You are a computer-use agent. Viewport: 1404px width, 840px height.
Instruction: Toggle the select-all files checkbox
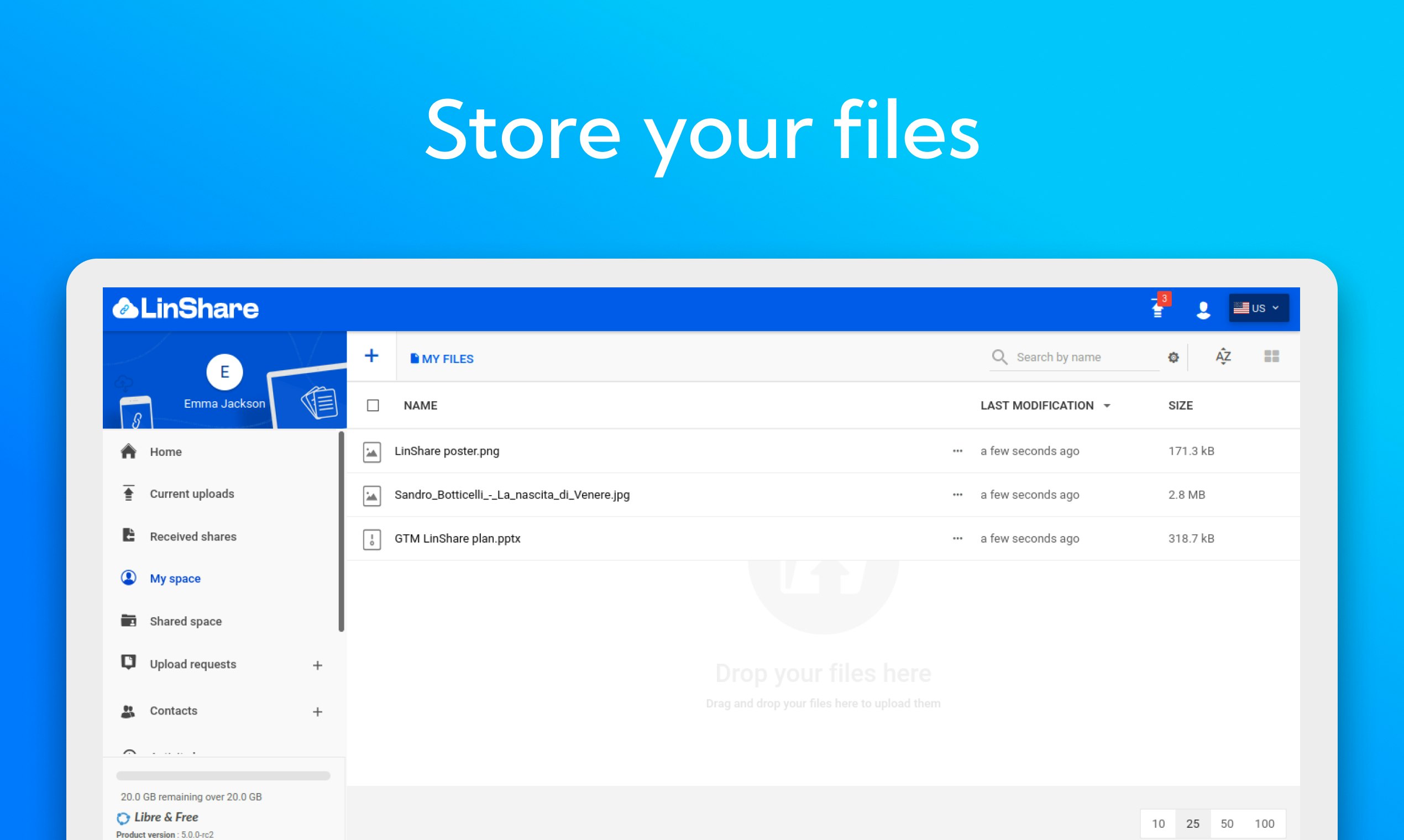[373, 405]
